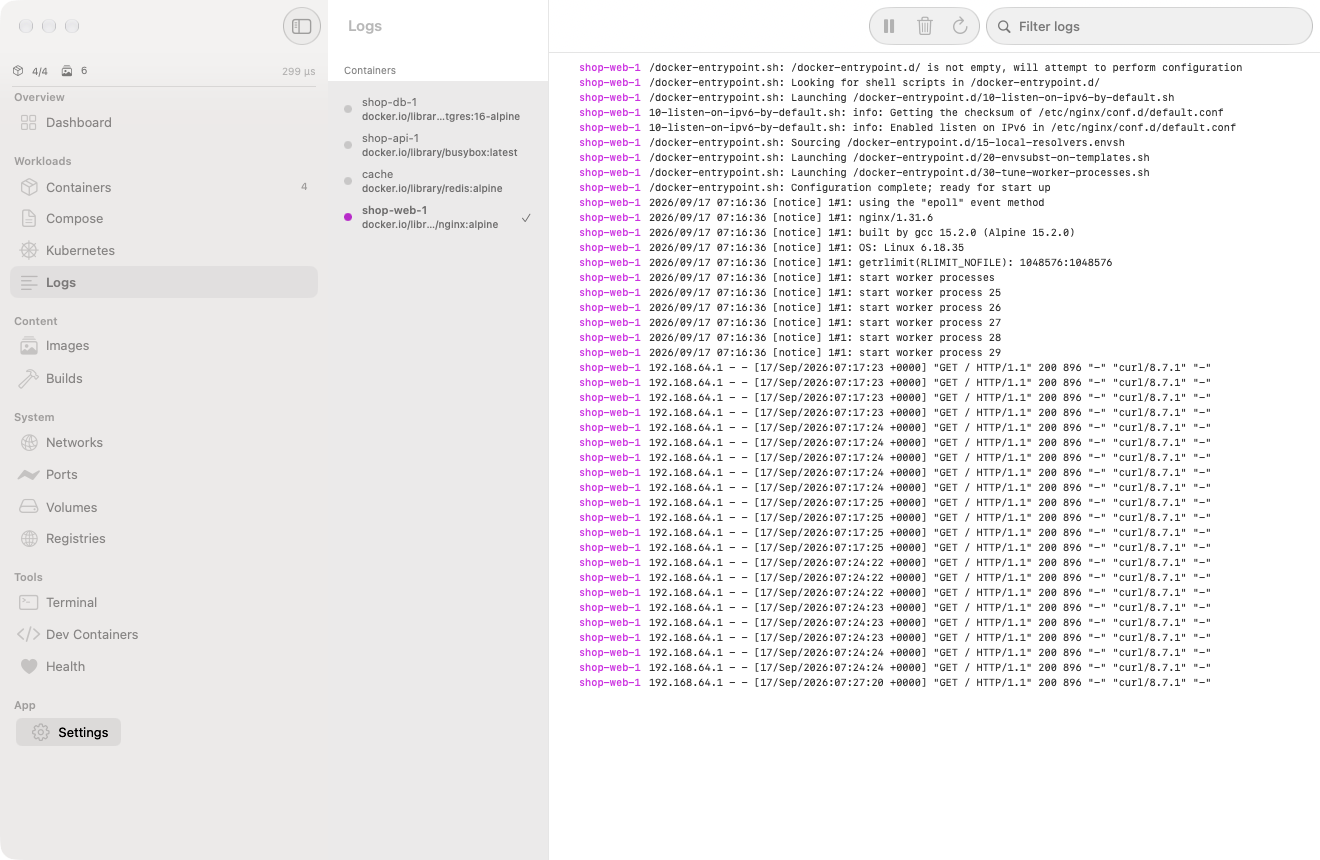The image size is (1320, 860).
Task: Click the Dashboard grid icon
Action: pyautogui.click(x=28, y=123)
